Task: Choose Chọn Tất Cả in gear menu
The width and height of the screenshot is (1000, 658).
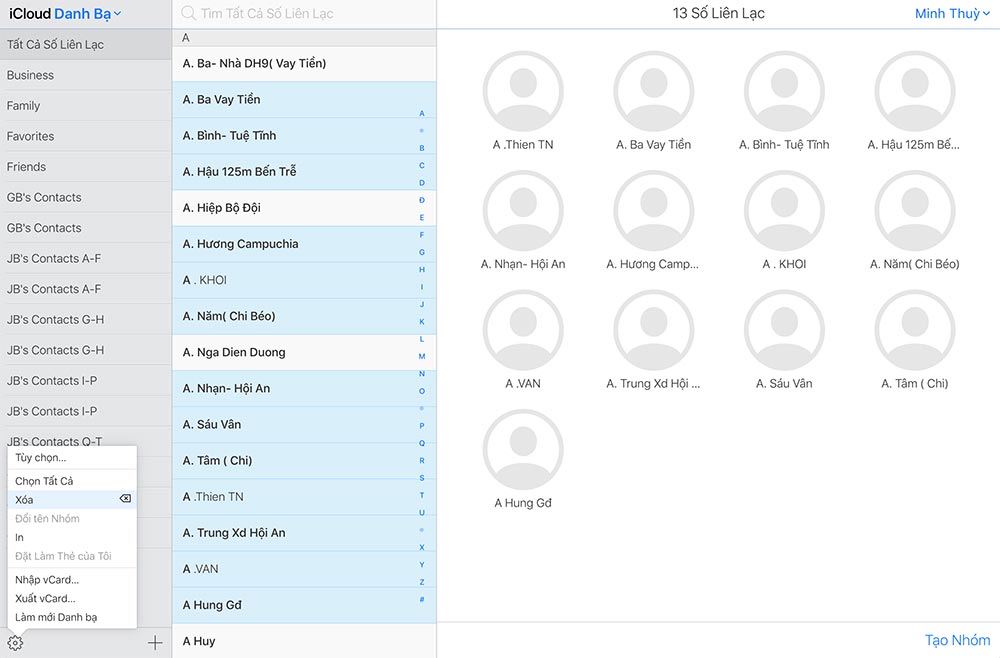Action: point(72,481)
